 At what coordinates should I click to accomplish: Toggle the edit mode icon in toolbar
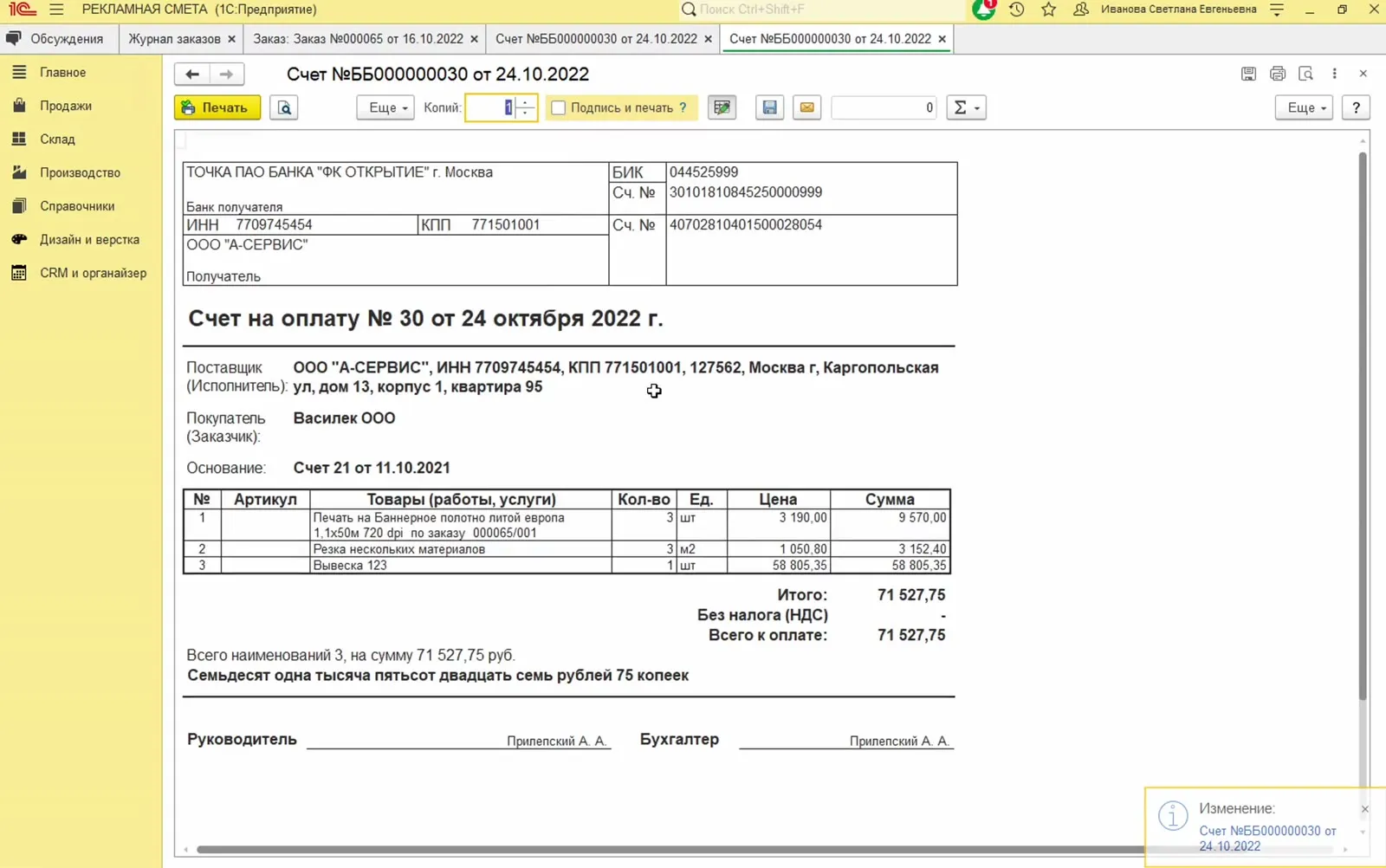tap(722, 107)
